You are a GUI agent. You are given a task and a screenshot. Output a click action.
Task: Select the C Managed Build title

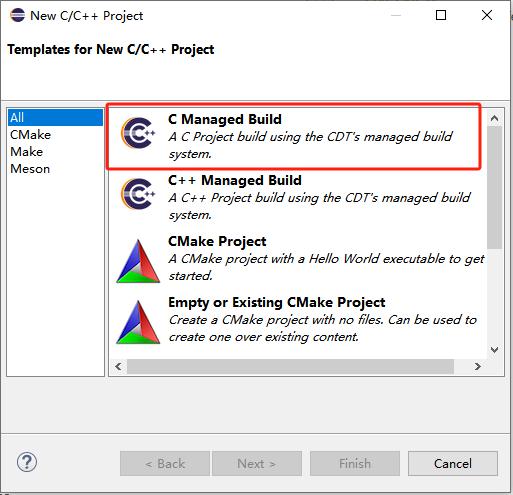click(225, 119)
